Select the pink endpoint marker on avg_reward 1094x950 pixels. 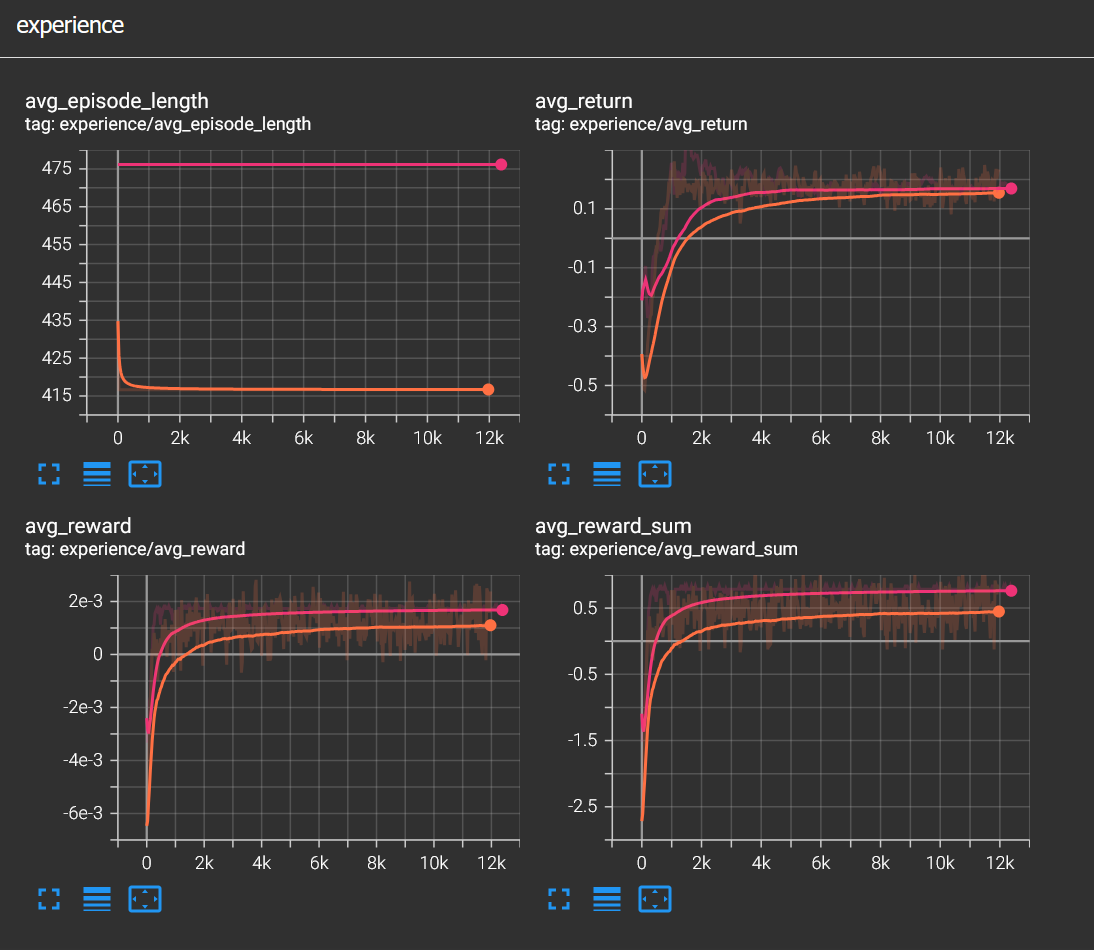tap(501, 608)
